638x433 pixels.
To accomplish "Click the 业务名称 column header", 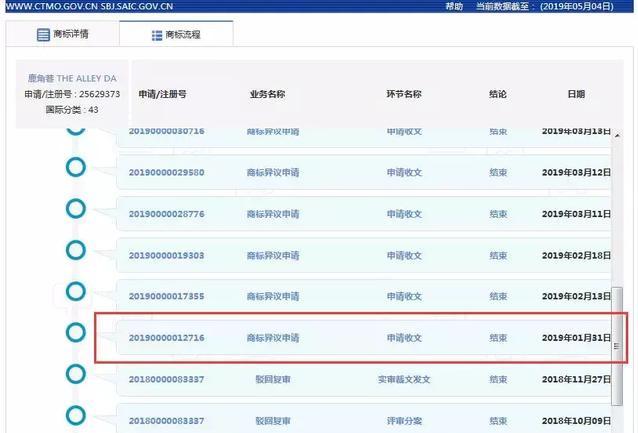I will tap(267, 94).
